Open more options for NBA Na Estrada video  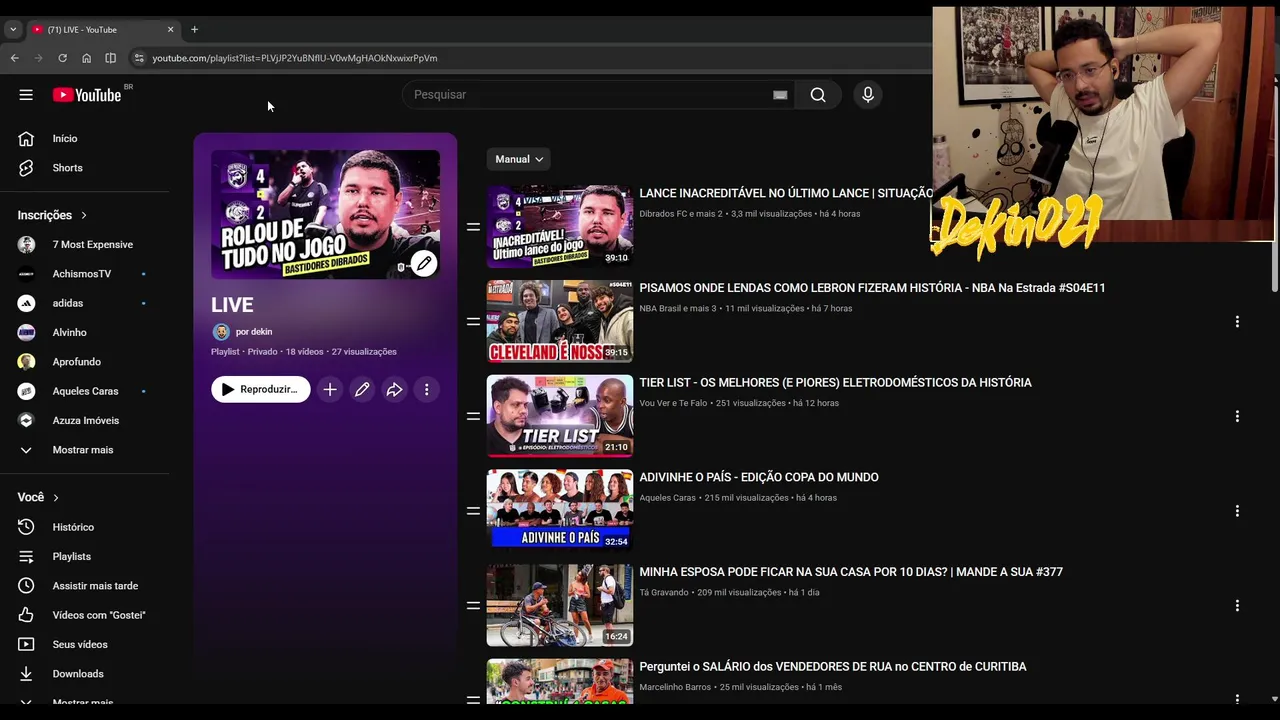tap(1237, 322)
